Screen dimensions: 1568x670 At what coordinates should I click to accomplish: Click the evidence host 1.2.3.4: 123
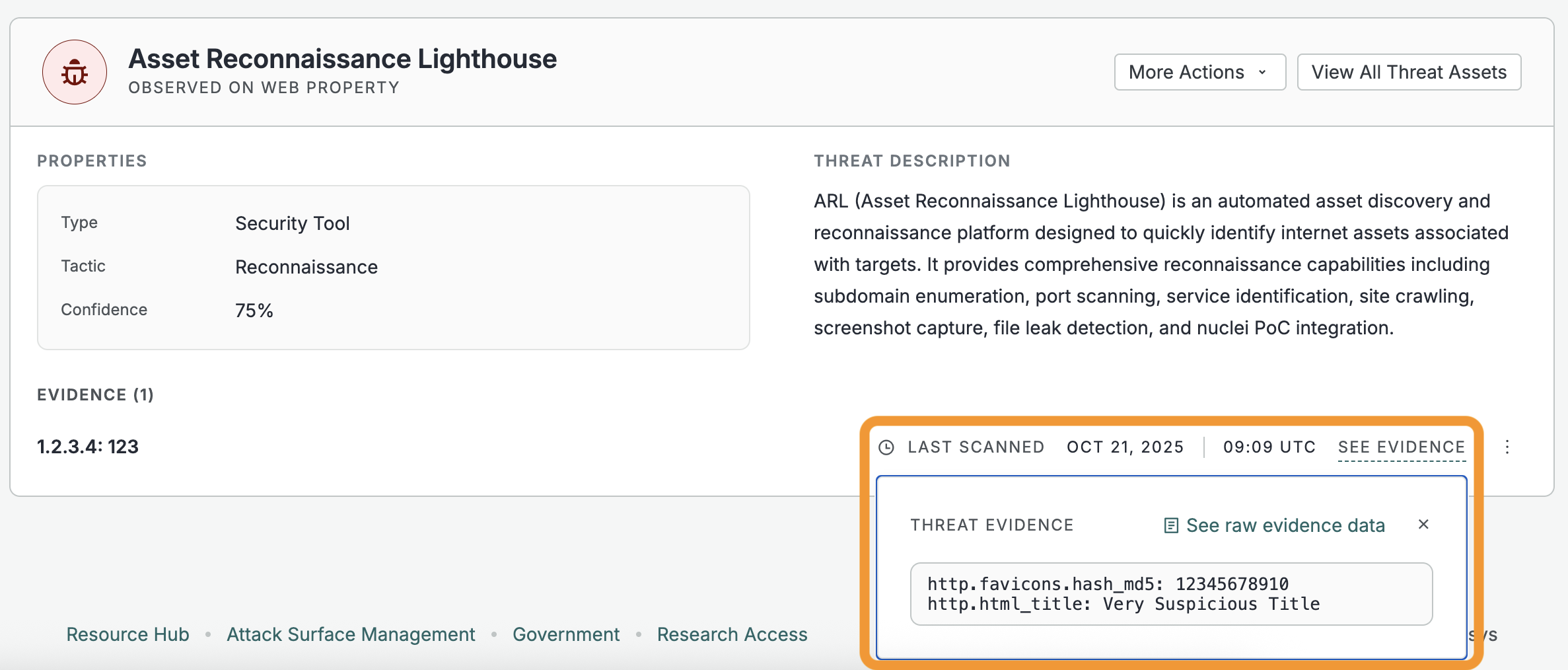pyautogui.click(x=88, y=447)
